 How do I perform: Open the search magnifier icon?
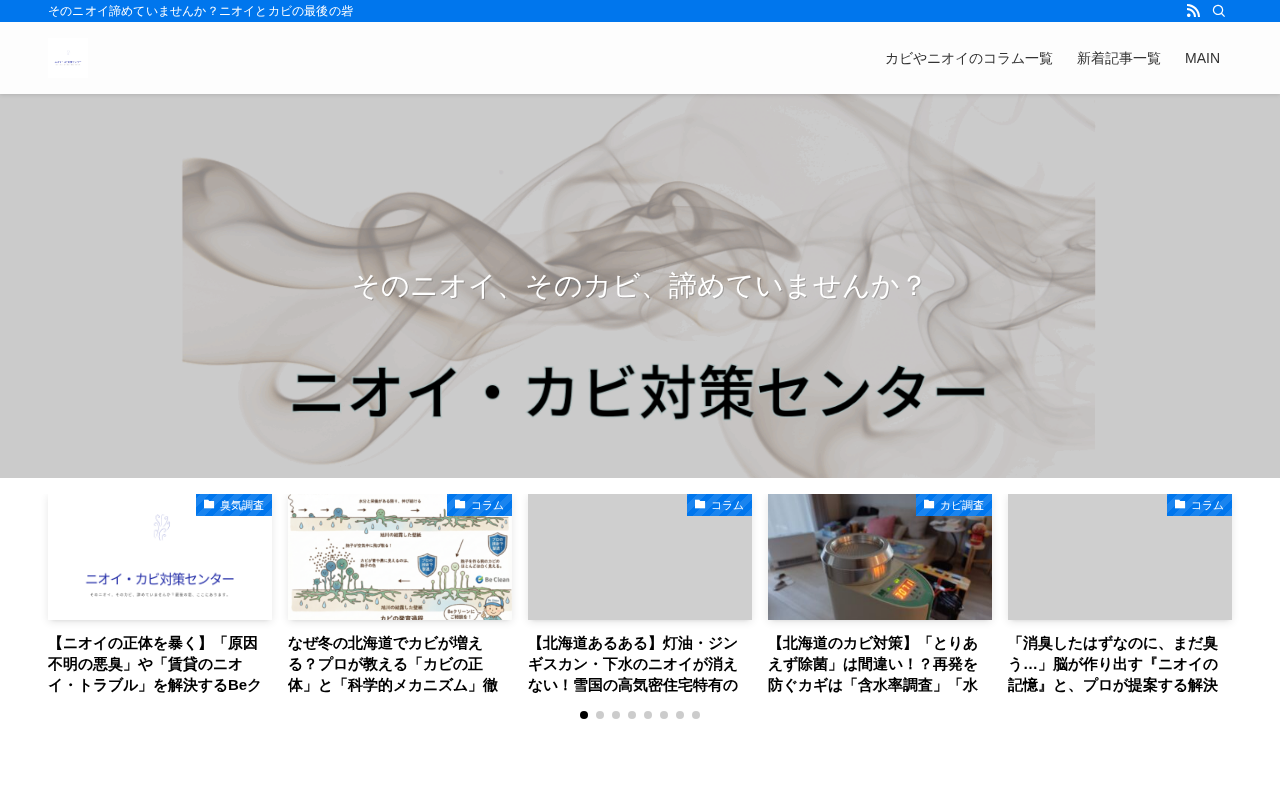click(1219, 11)
